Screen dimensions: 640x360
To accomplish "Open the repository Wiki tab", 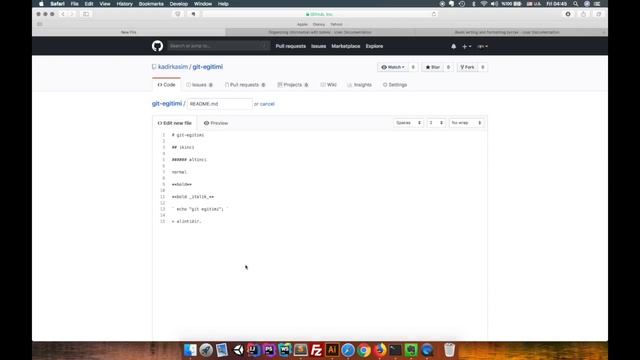I will [x=329, y=85].
